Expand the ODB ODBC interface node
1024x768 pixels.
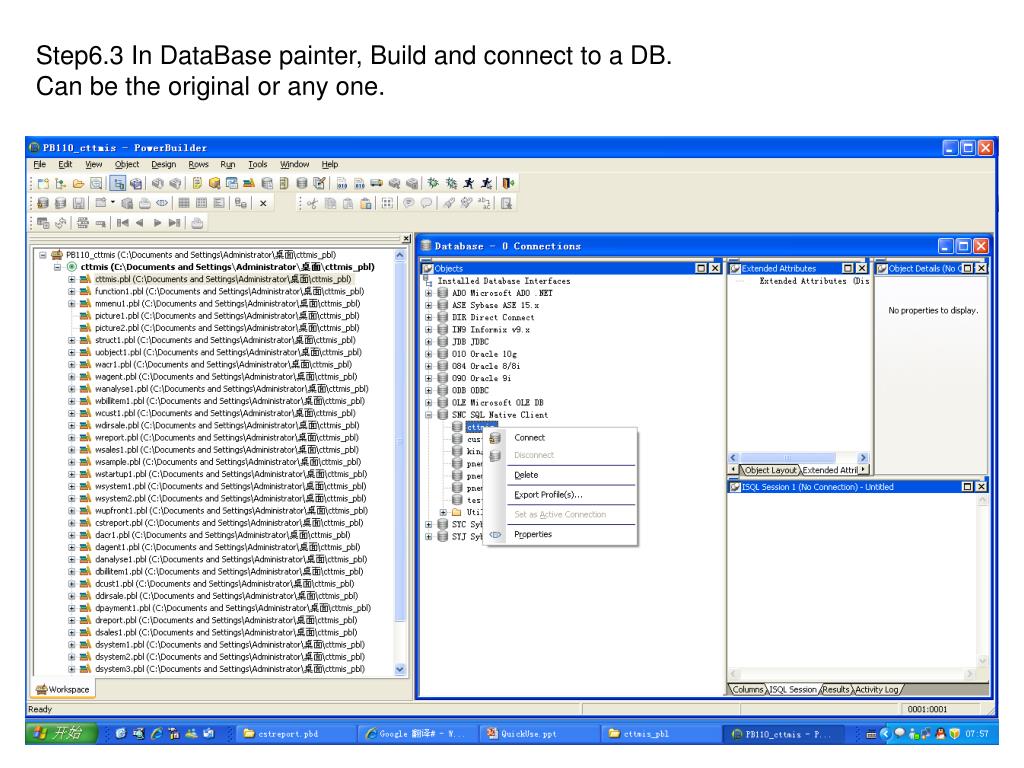(x=428, y=391)
